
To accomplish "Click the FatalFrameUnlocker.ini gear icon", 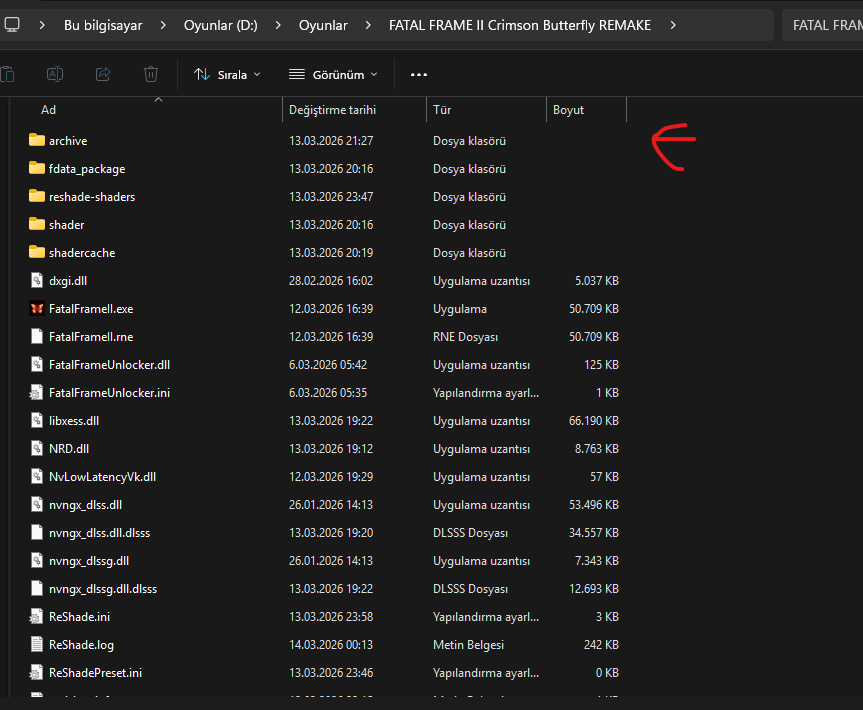I will click(x=36, y=392).
